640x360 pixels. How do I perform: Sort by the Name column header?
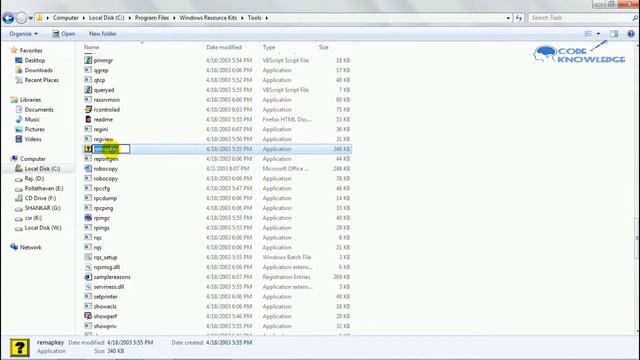click(x=91, y=47)
